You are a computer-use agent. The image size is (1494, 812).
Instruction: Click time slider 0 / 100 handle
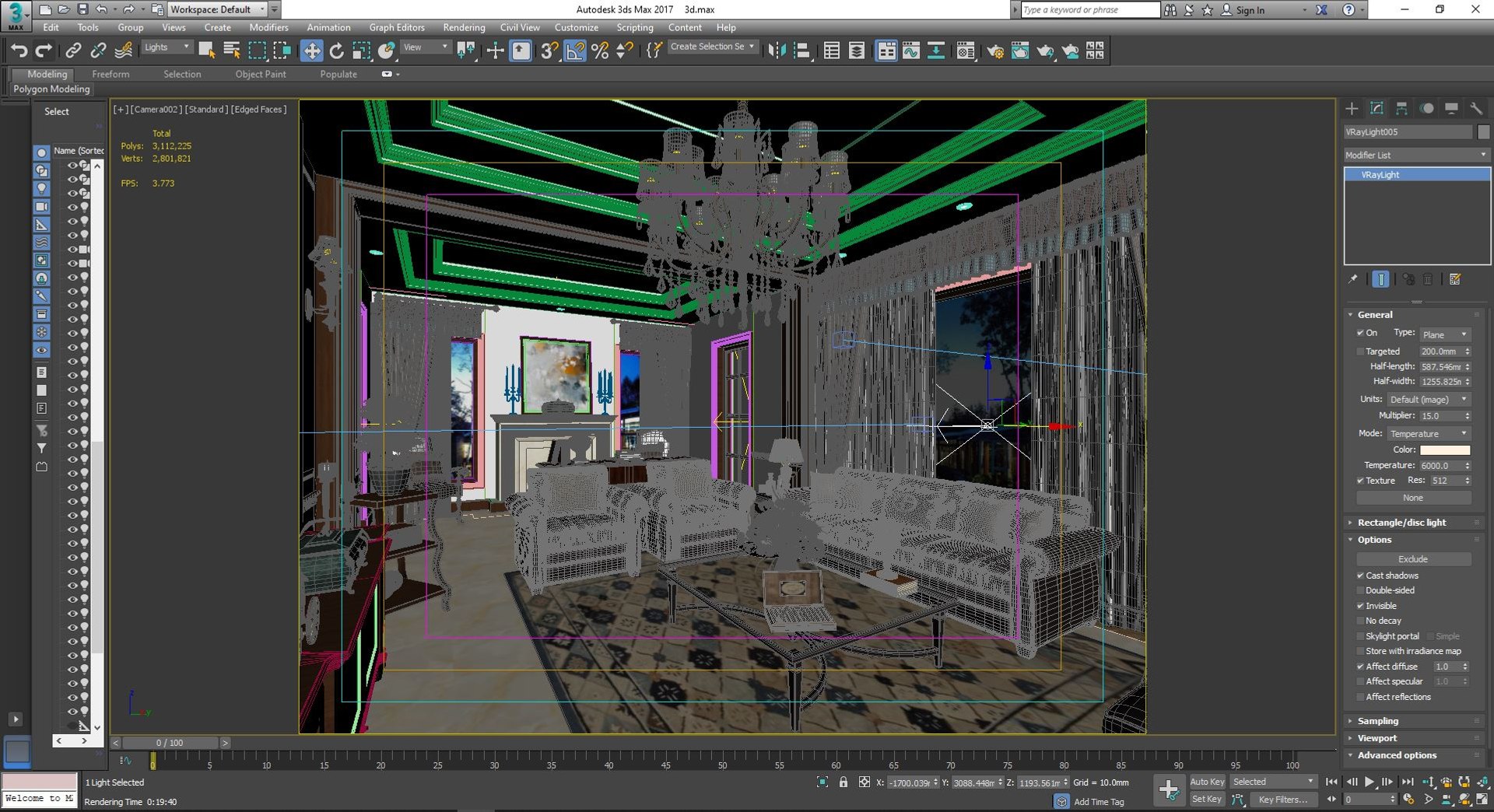tap(170, 743)
